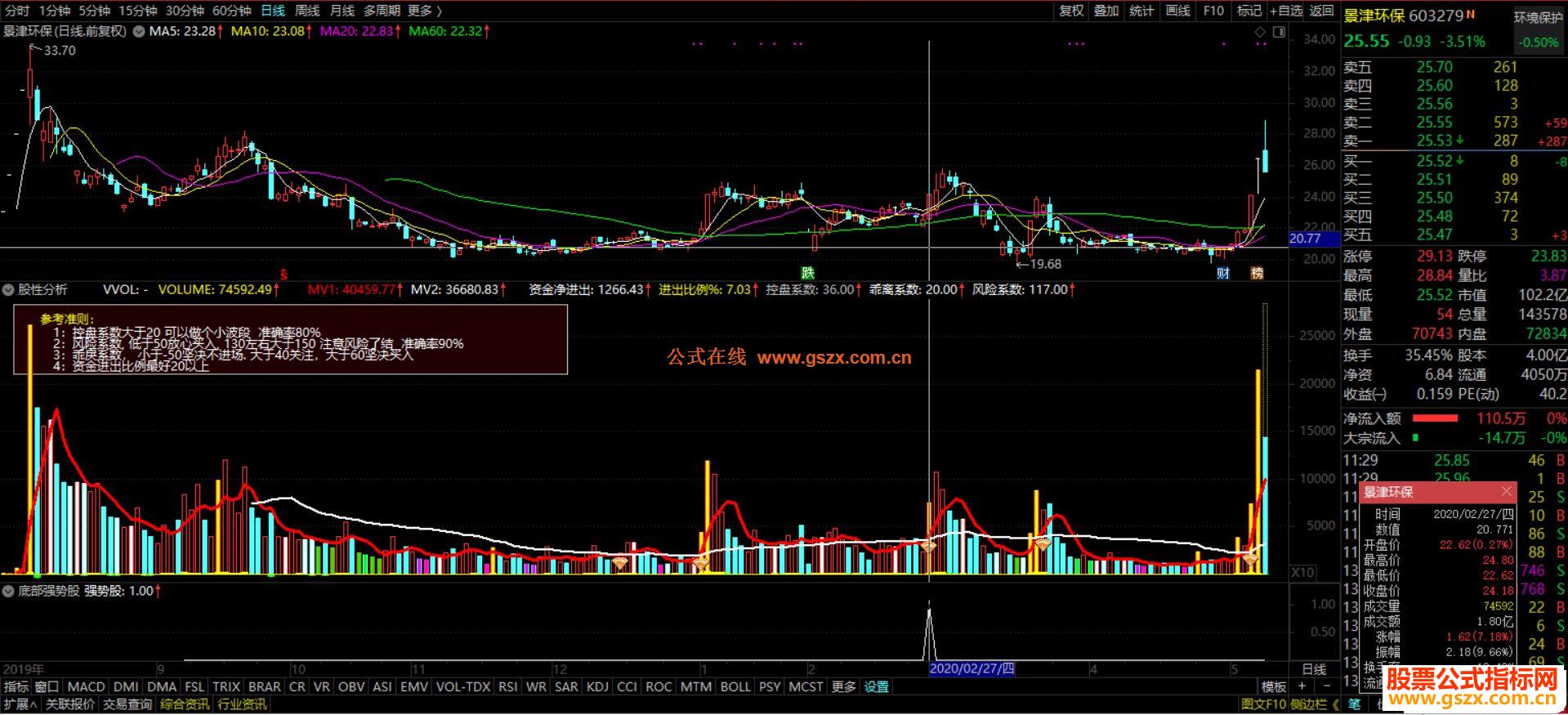Click the 指标 tab in the bottom bar

[x=16, y=686]
